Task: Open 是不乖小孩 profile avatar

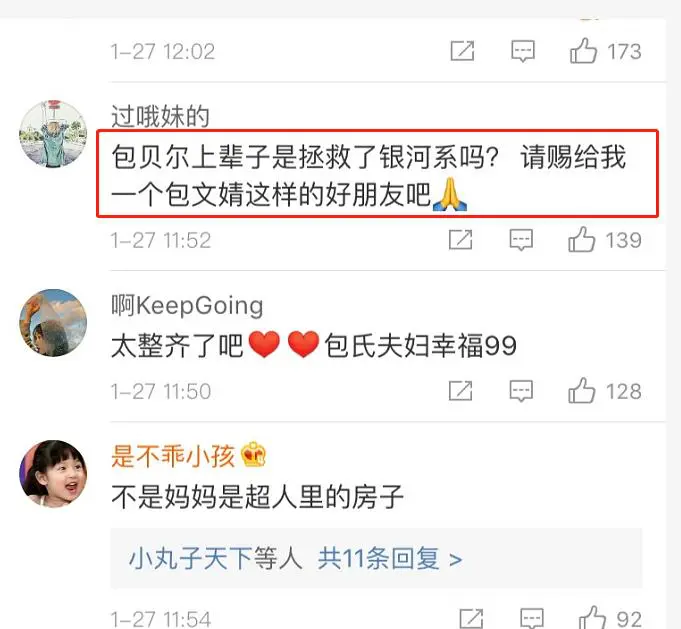Action: tap(53, 473)
